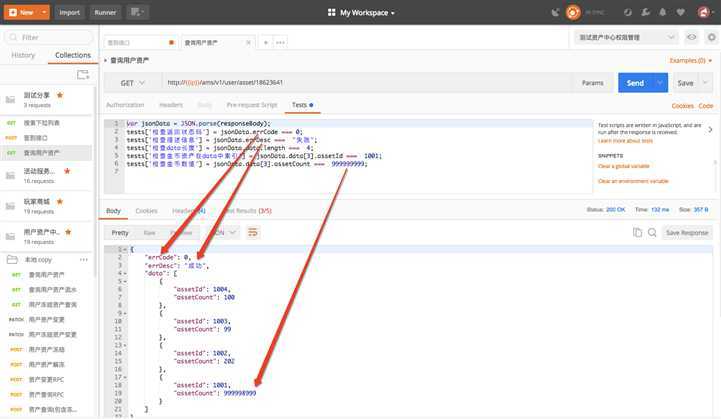The image size is (721, 419).
Task: Toggle the star on the 18 requests collection
Action: point(69,232)
